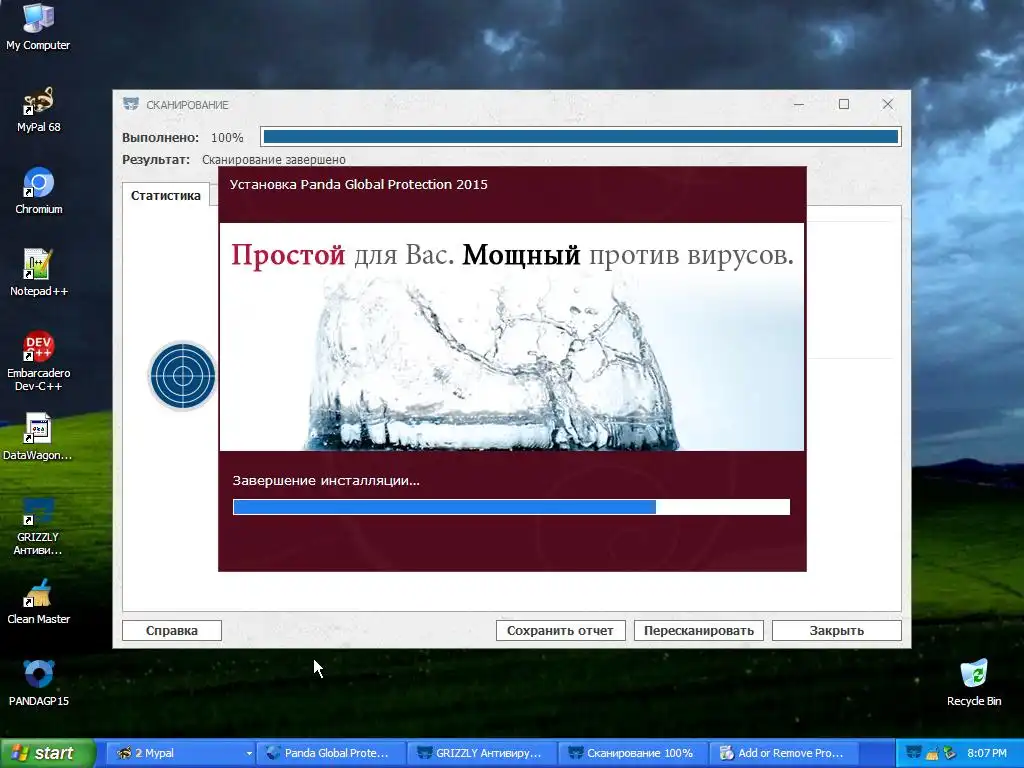The width and height of the screenshot is (1024, 768).
Task: Switch to Add or Remove Pro… taskbar item
Action: [784, 753]
